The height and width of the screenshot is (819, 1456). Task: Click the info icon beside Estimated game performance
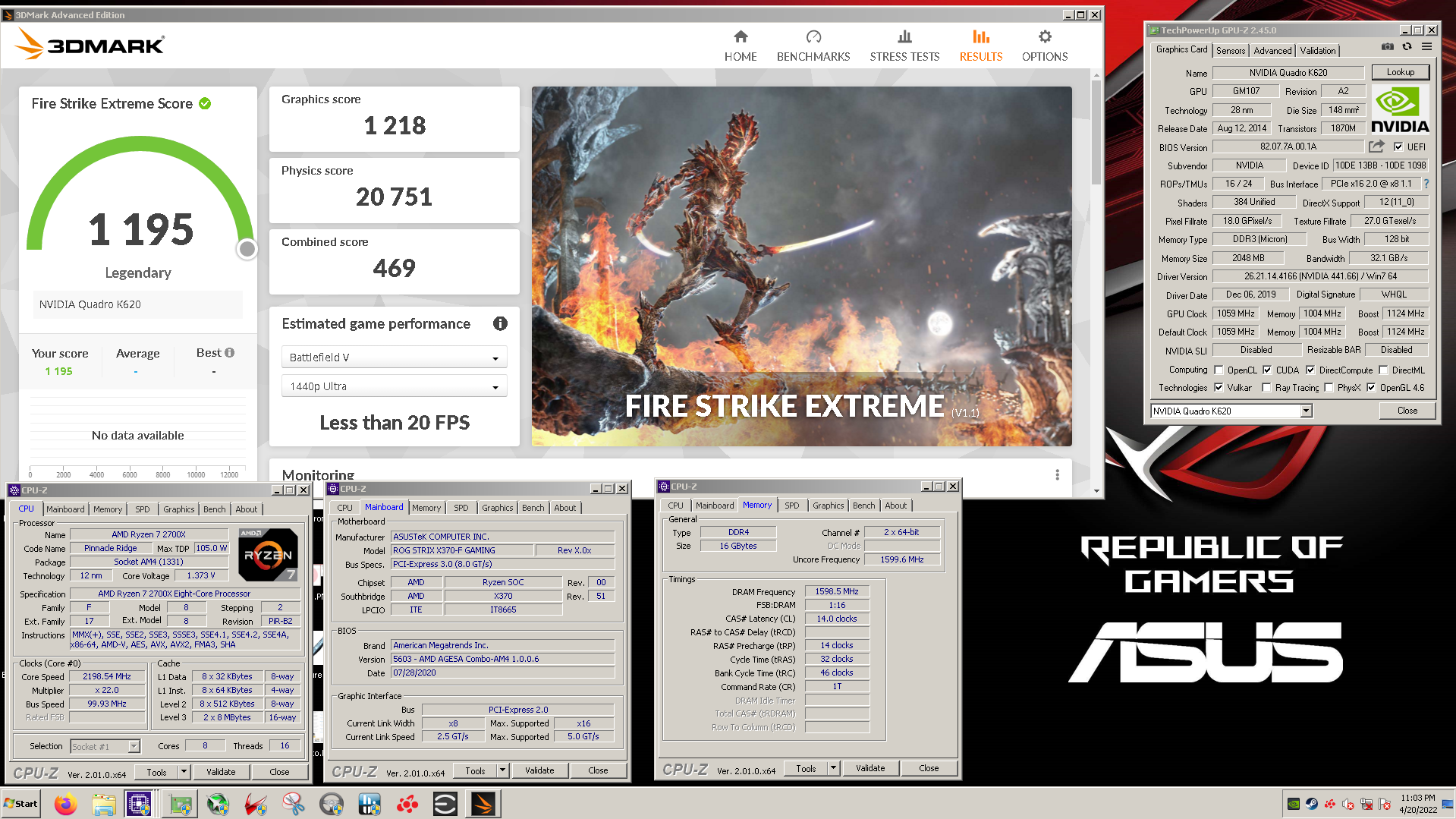click(x=500, y=323)
